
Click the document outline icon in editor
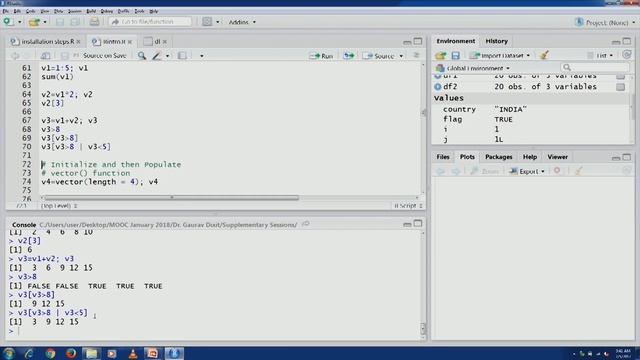tap(416, 56)
